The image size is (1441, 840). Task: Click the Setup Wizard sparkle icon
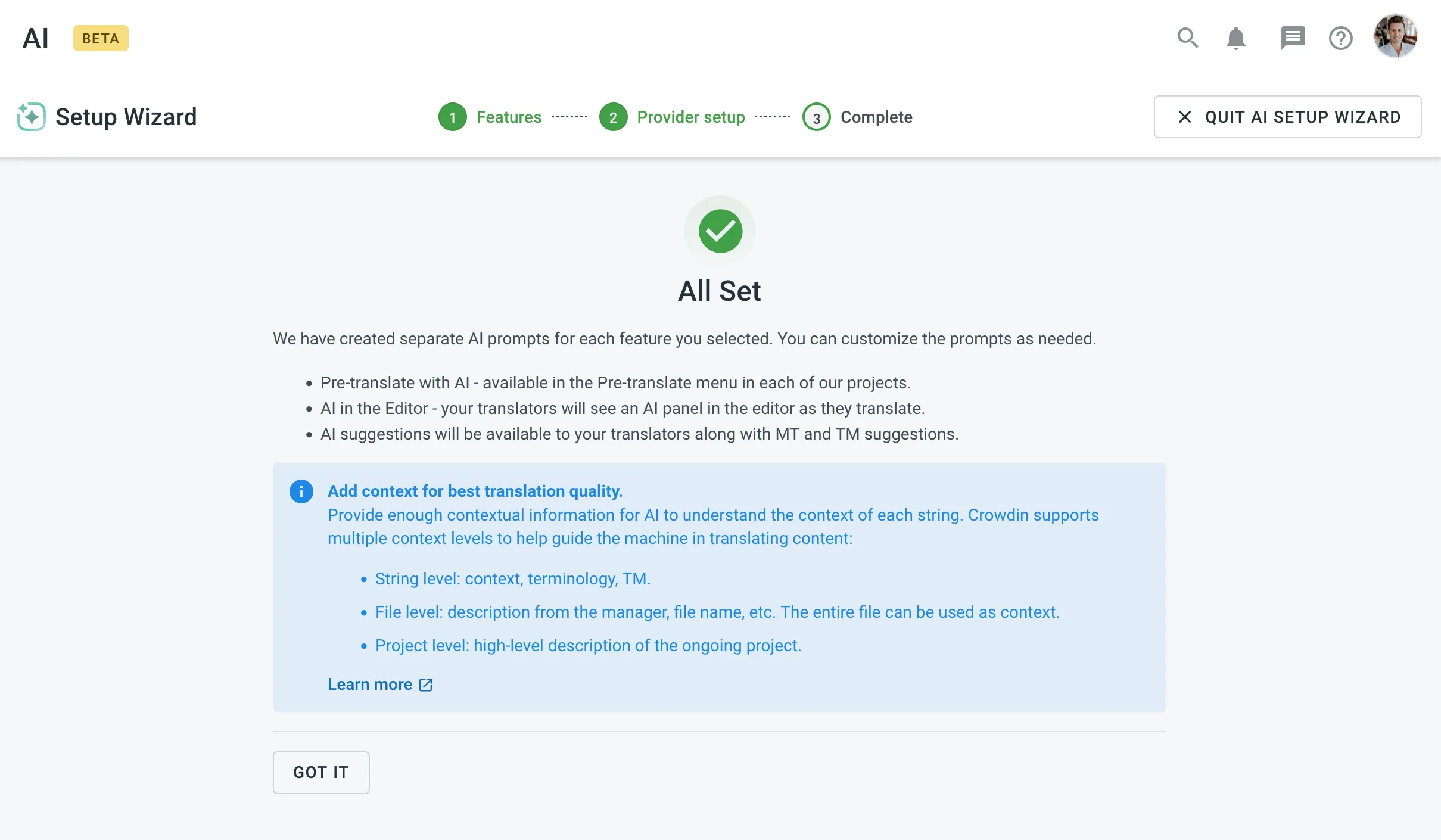tap(31, 117)
